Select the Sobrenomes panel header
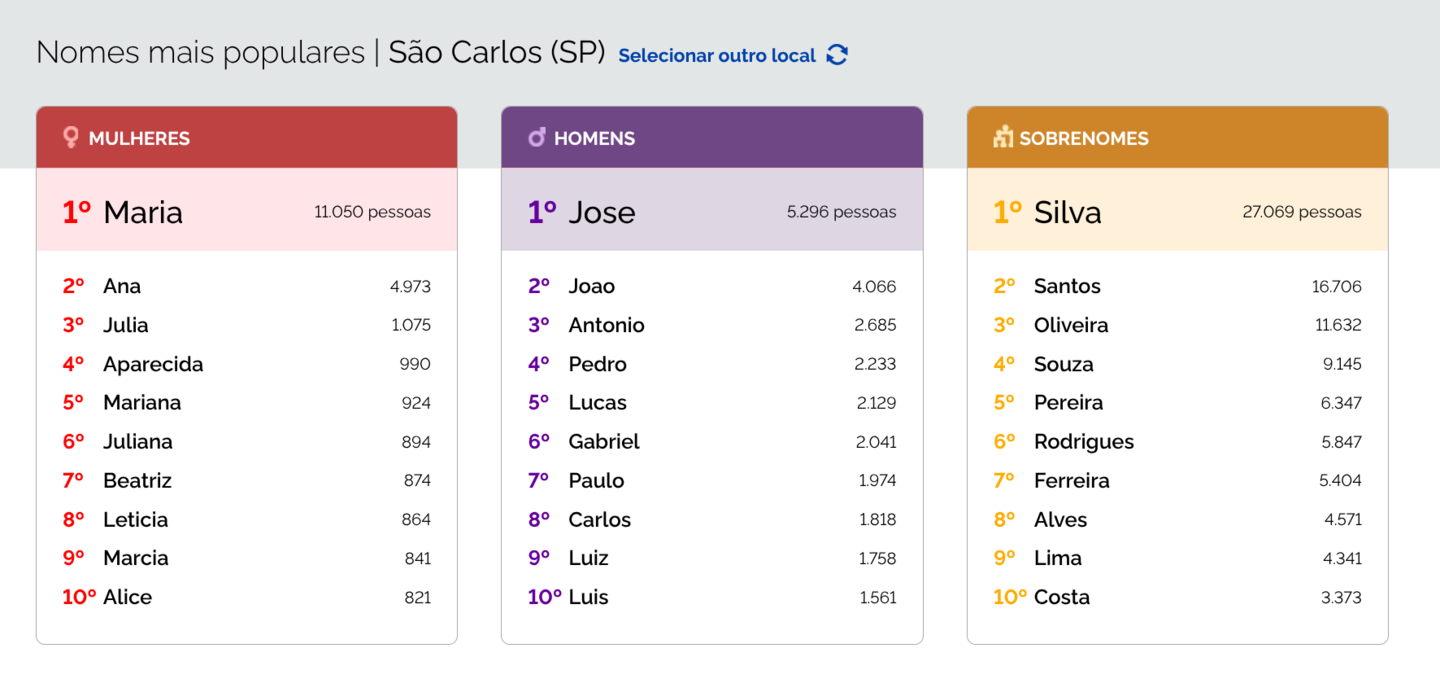The image size is (1440, 679). 1177,138
